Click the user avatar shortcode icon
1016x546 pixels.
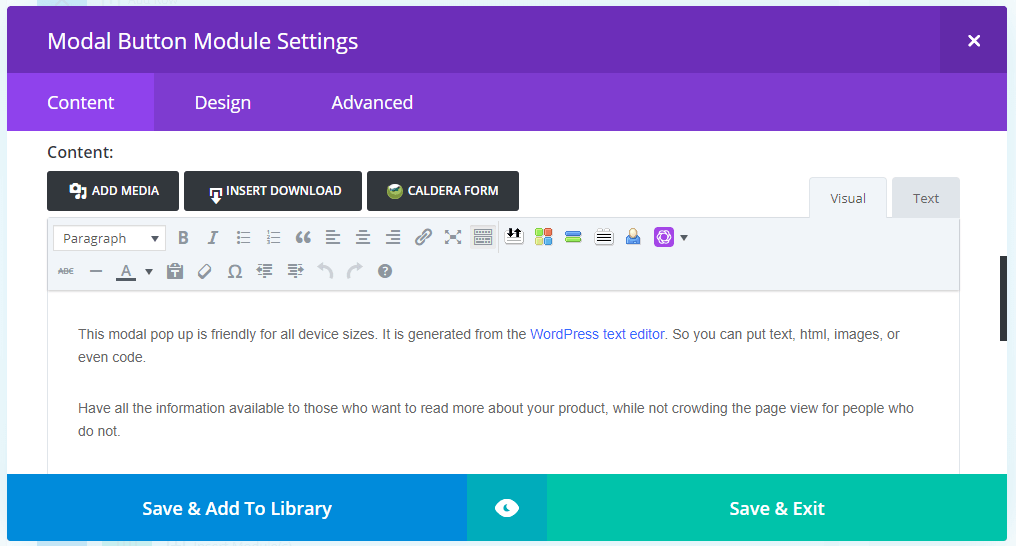pos(633,237)
